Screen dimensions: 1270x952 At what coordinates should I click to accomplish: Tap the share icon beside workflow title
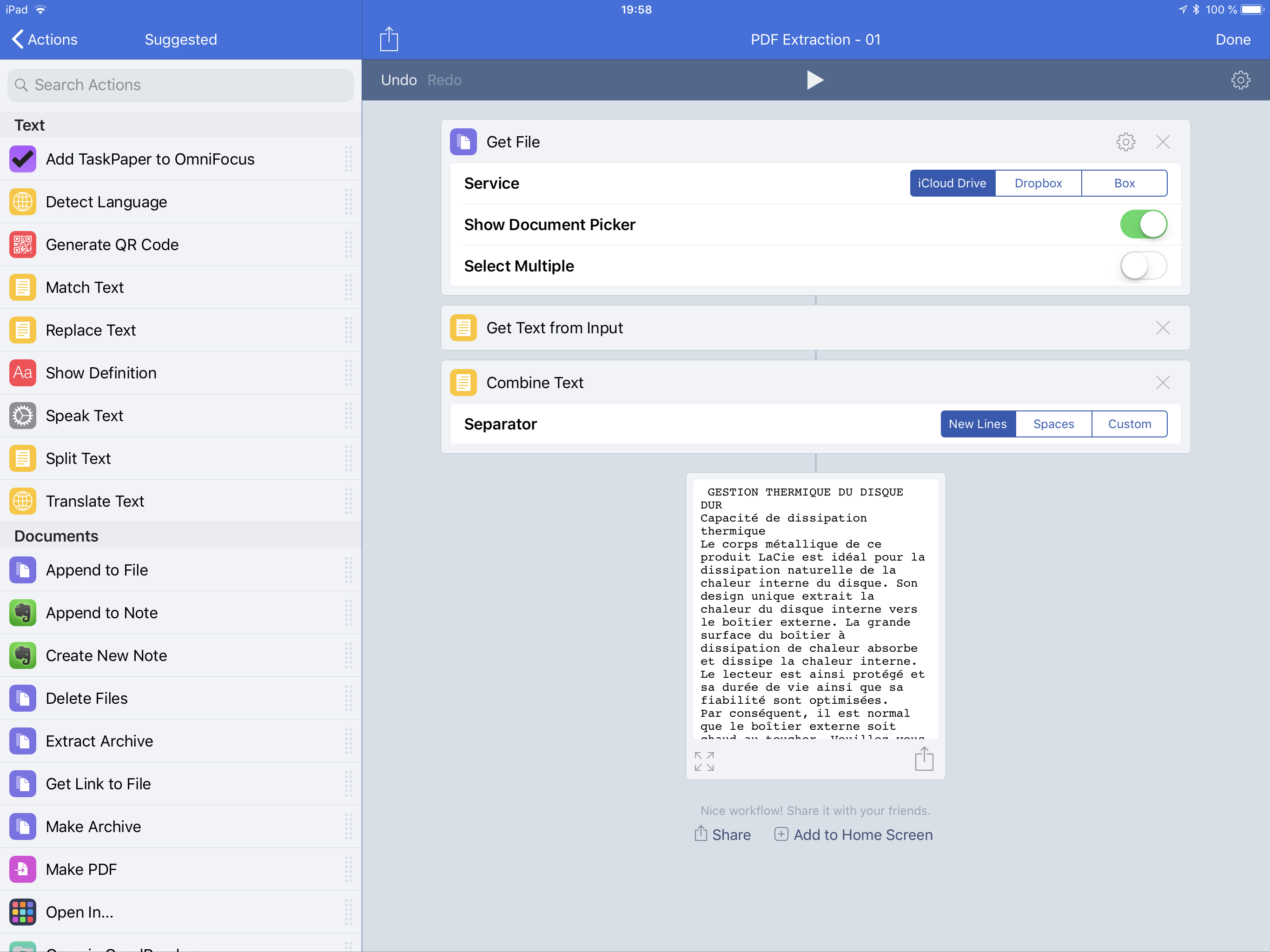(x=389, y=39)
